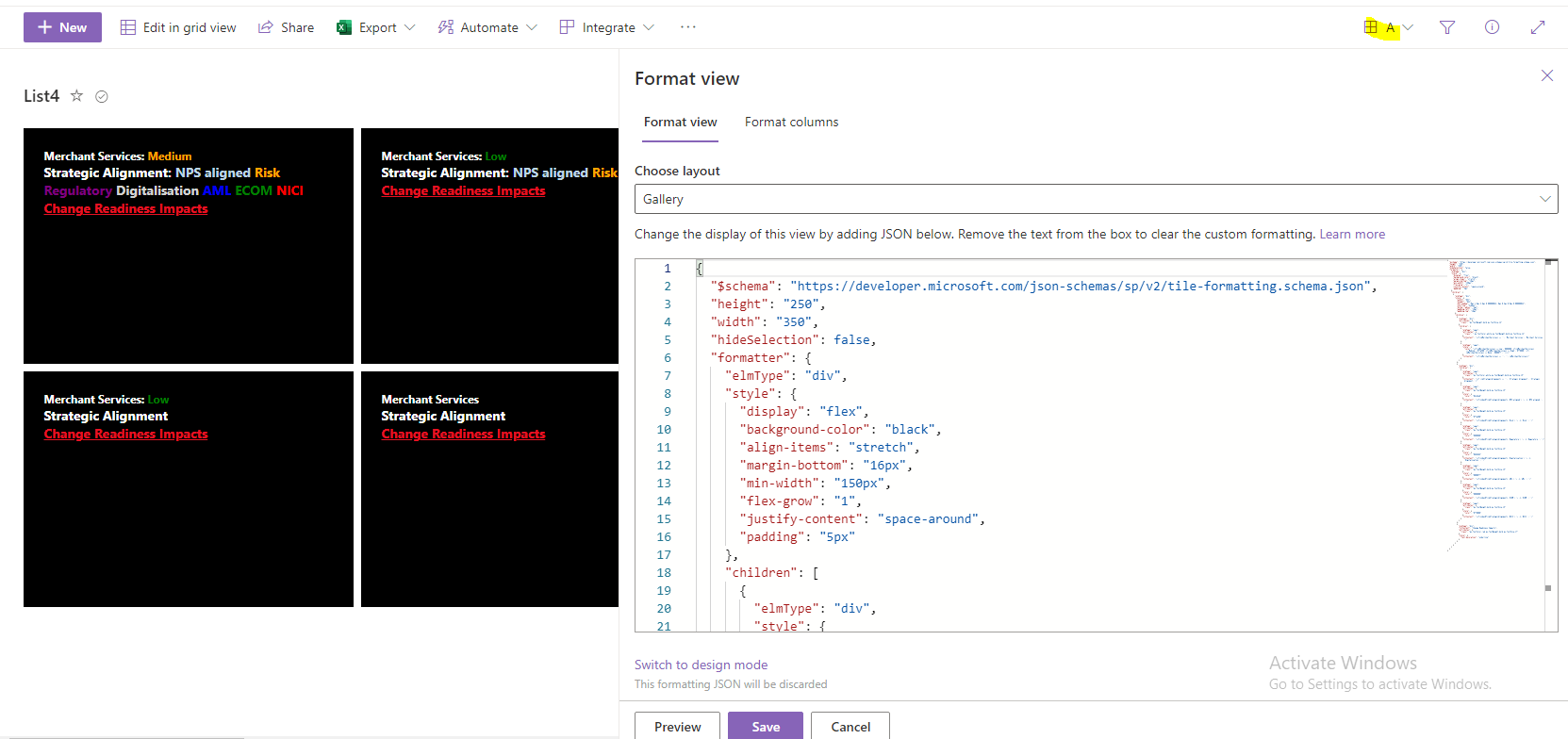1568x739 pixels.
Task: Open the view switcher dropdown A
Action: [x=1389, y=27]
